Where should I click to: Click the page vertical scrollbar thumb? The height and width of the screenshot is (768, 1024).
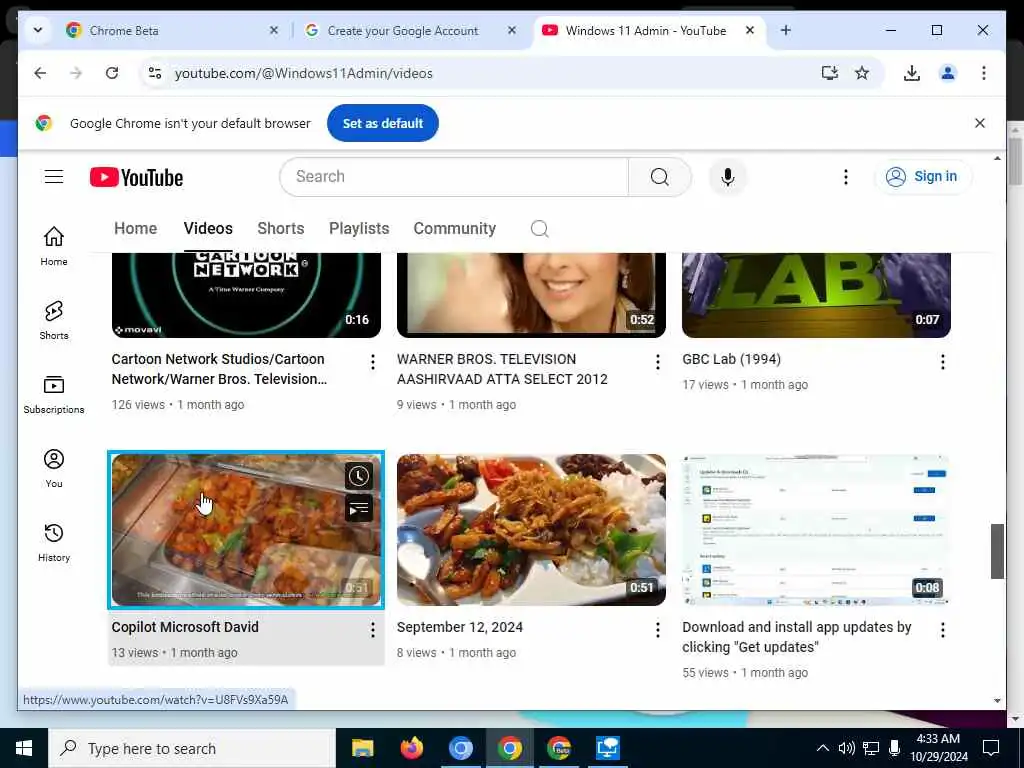(x=997, y=551)
